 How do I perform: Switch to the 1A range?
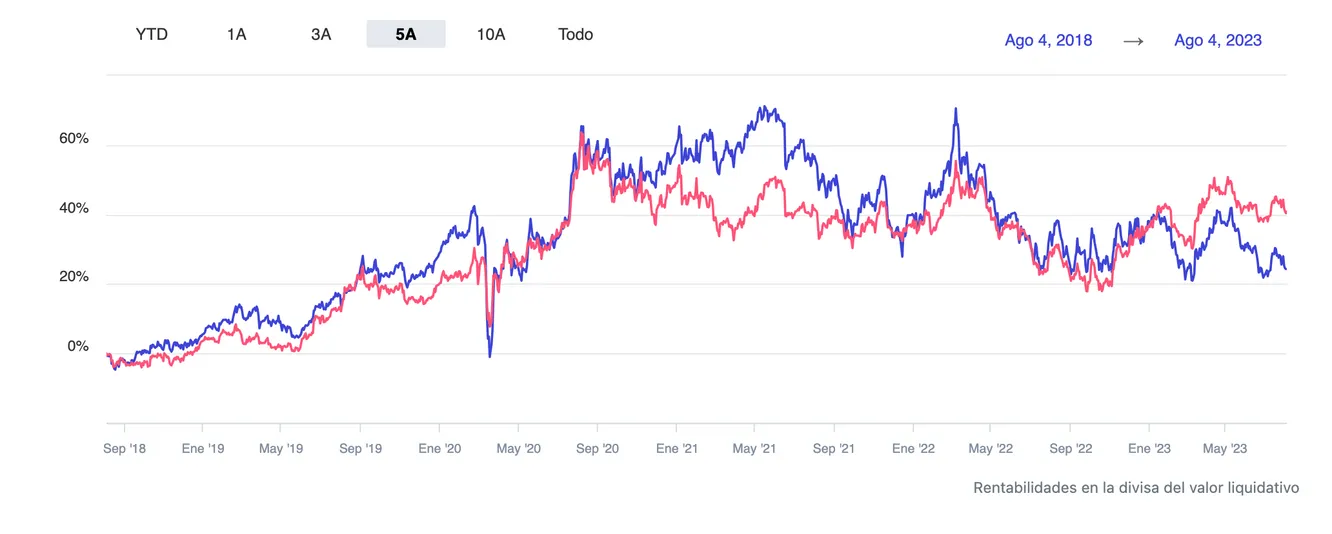point(236,34)
